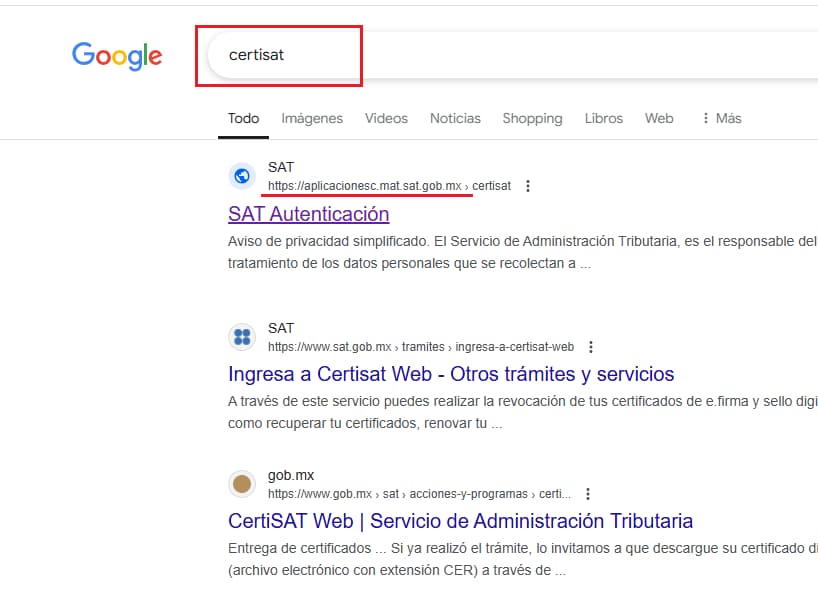Click the snippet about revocación de certificados
Image resolution: width=818 pixels, height=599 pixels.
point(522,412)
